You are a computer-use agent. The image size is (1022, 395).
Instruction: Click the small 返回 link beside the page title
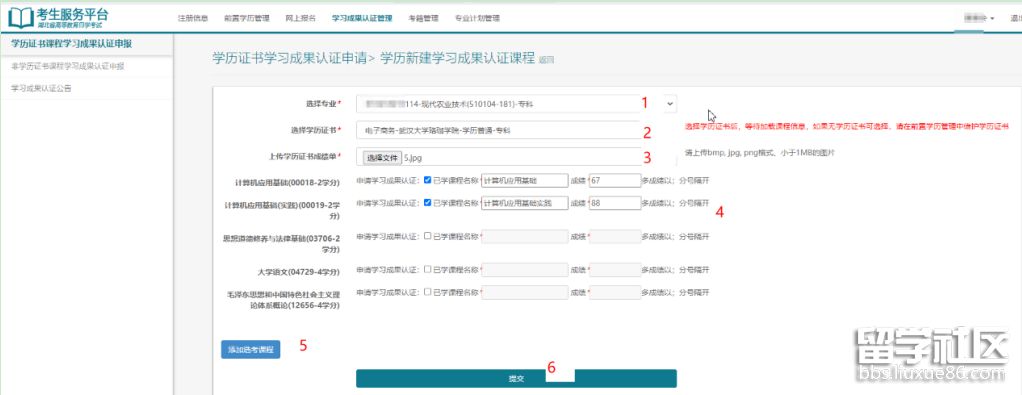point(546,60)
